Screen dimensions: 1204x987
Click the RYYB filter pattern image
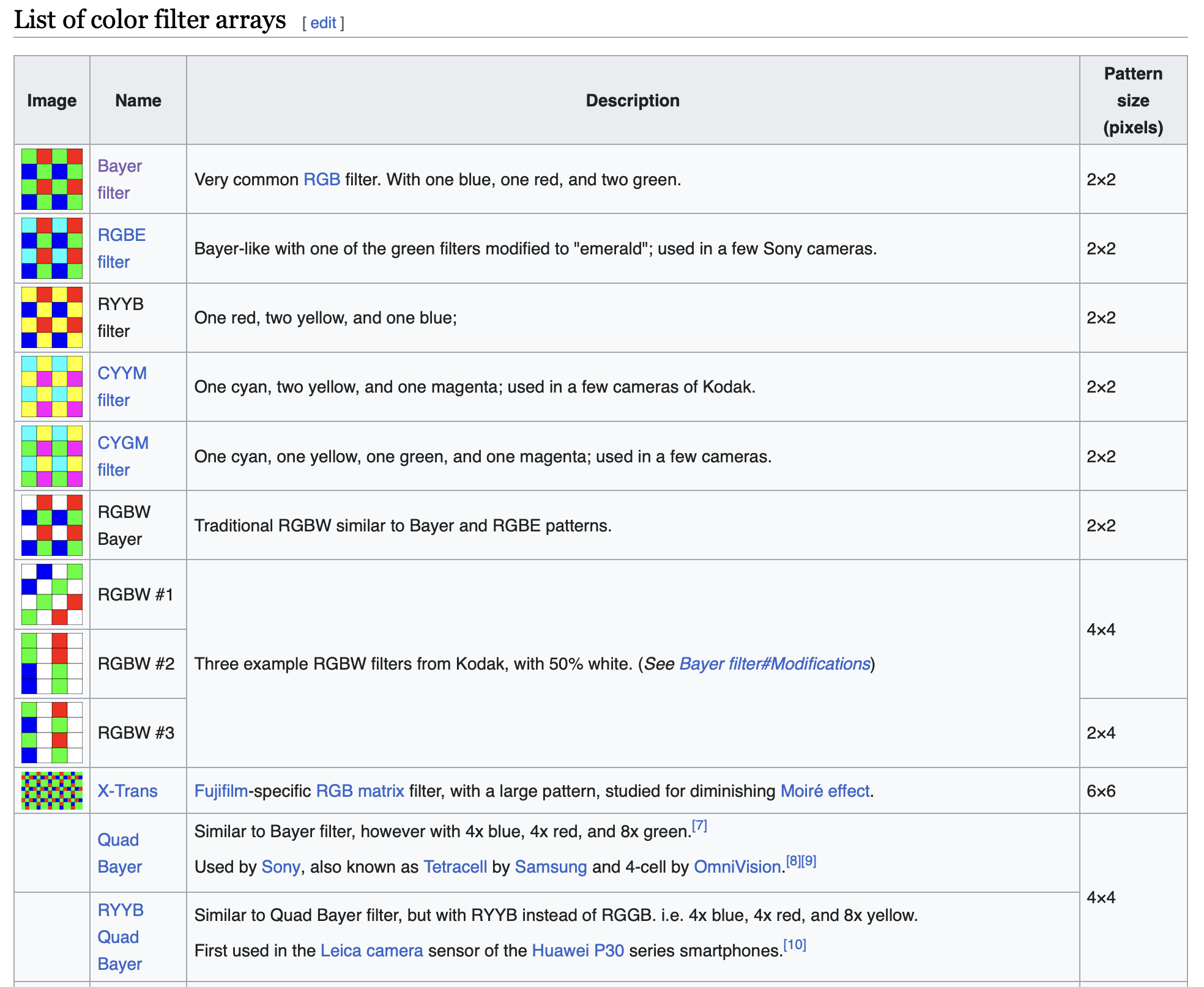point(52,317)
